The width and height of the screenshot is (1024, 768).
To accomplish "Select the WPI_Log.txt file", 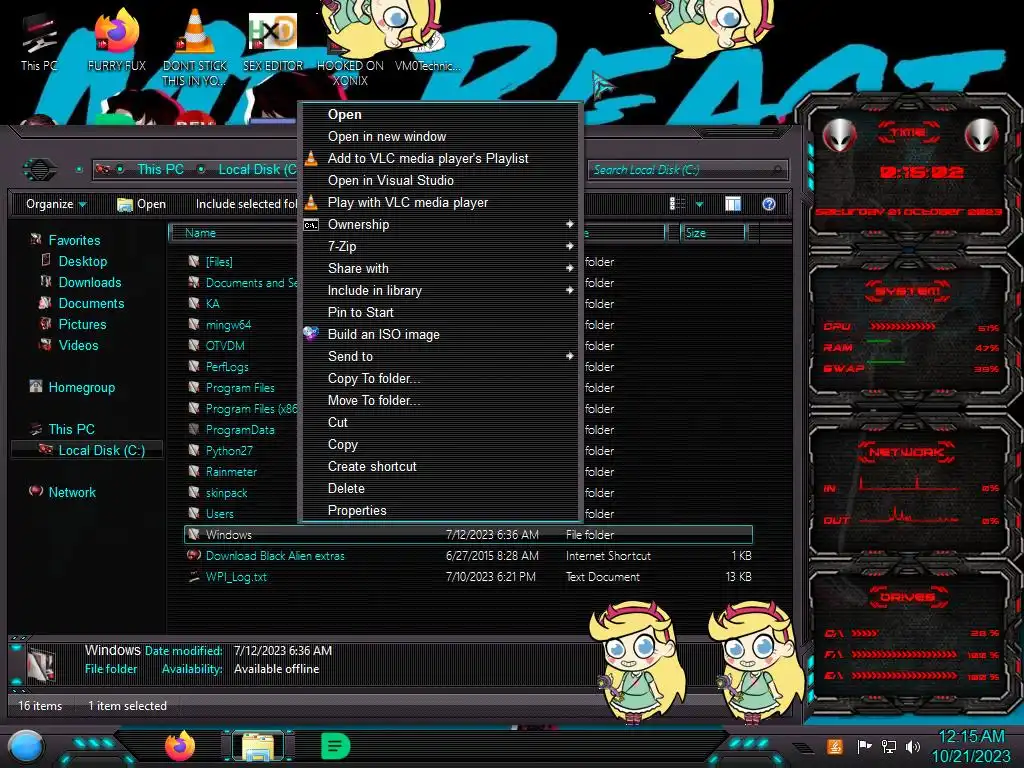I will 236,577.
